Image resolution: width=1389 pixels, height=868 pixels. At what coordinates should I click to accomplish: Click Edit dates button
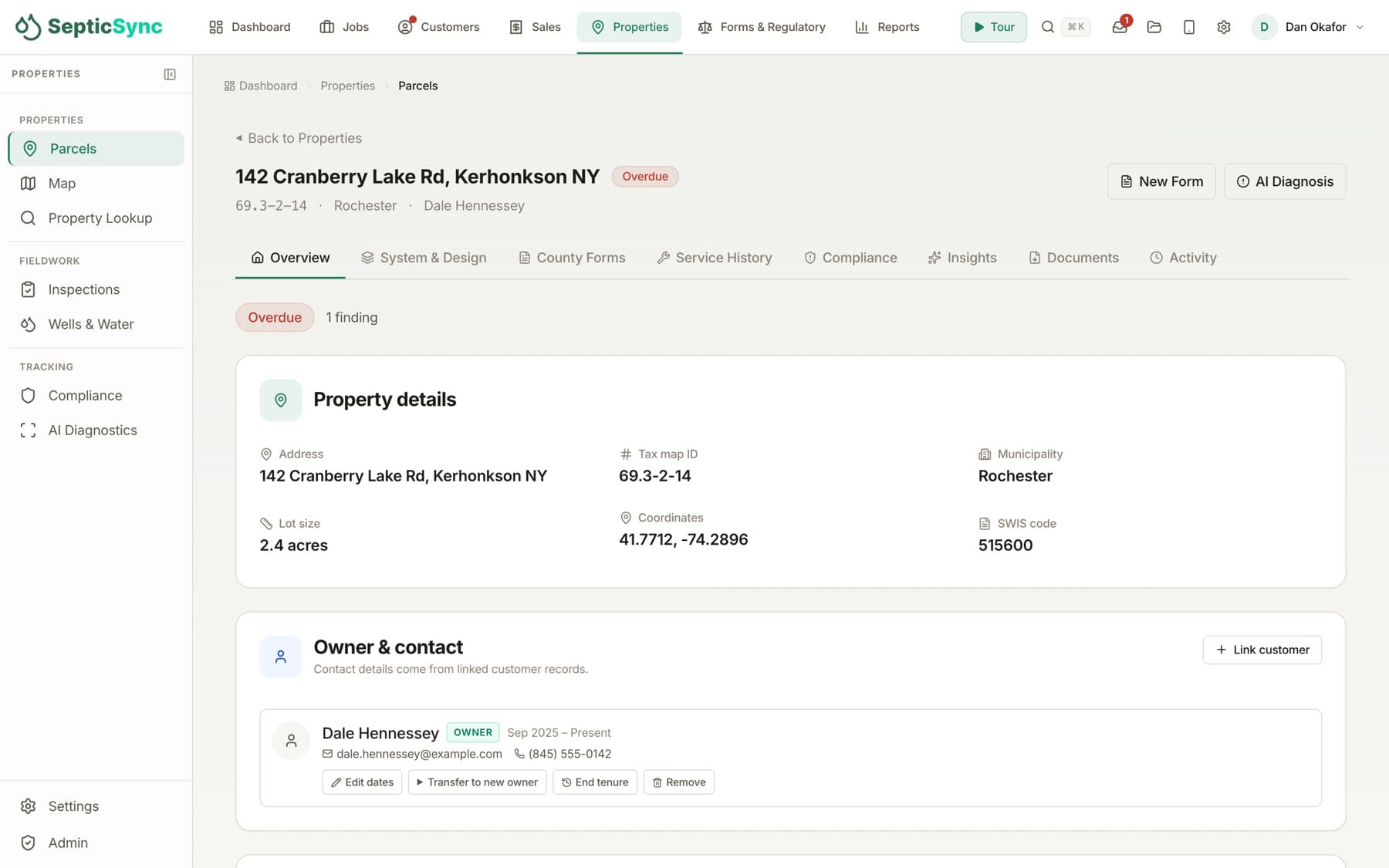pos(362,782)
